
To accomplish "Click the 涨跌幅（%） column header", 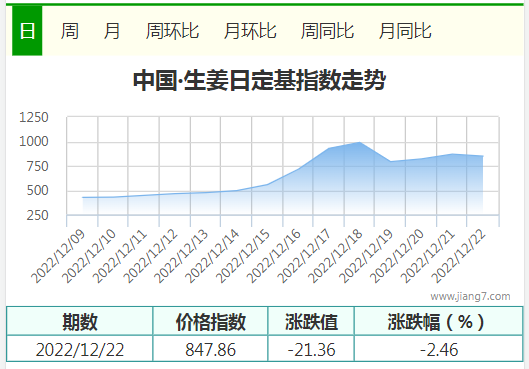I will click(x=439, y=321).
